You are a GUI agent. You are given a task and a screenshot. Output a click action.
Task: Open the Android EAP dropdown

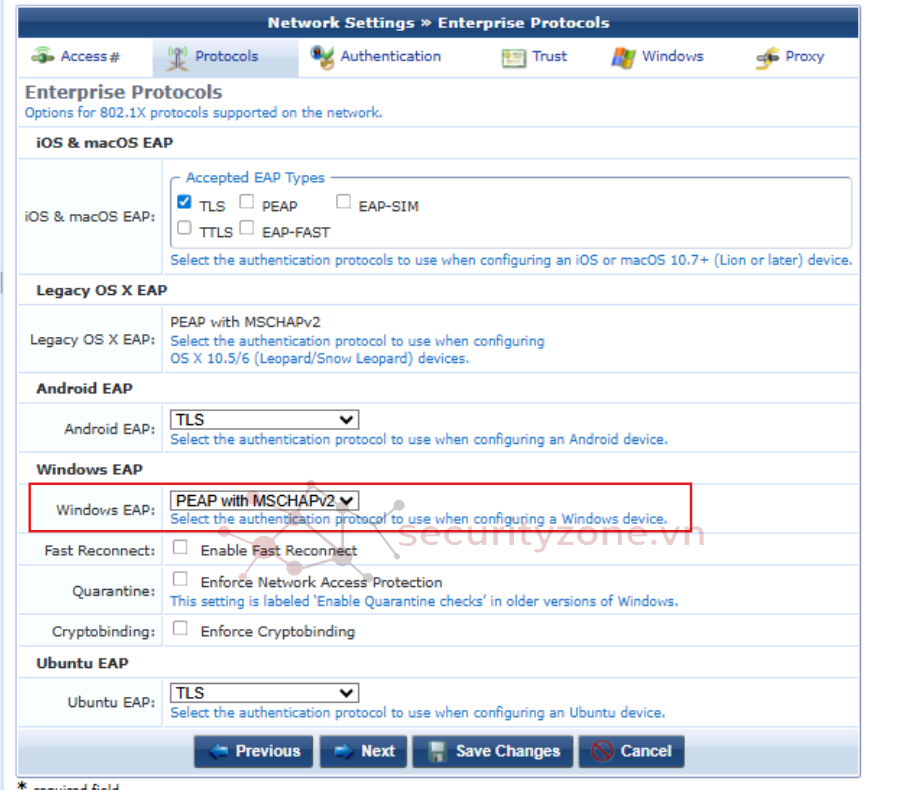pyautogui.click(x=264, y=420)
